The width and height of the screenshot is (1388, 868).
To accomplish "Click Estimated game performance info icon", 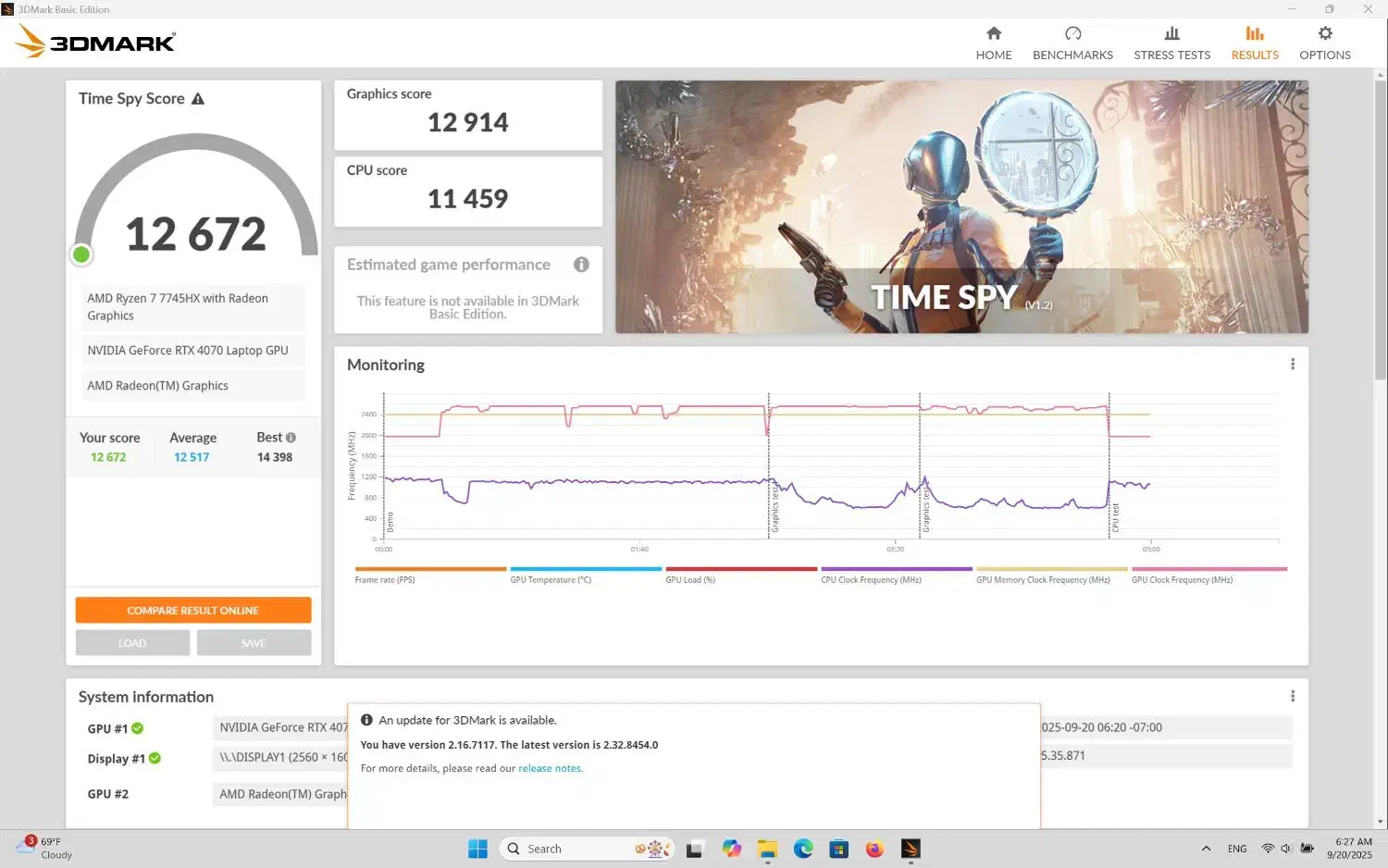I will tap(581, 265).
